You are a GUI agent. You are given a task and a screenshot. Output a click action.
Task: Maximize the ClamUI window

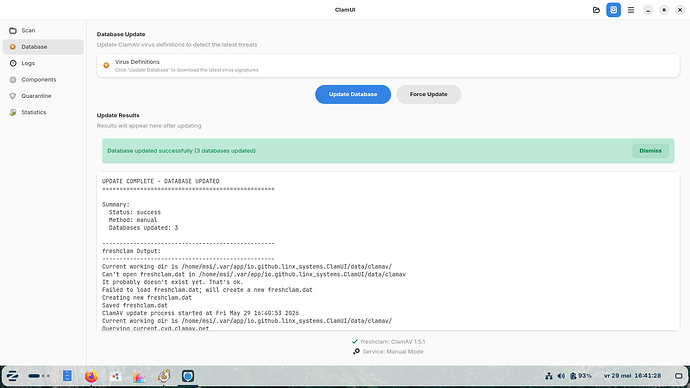664,10
